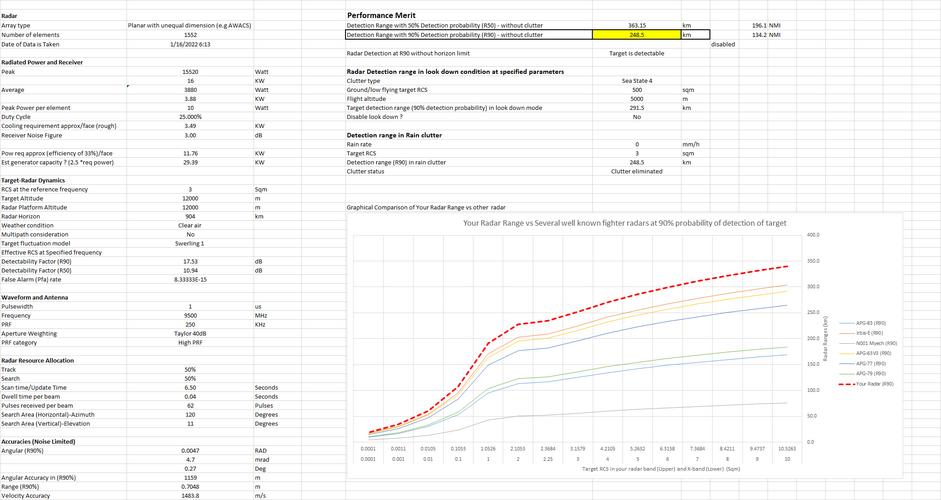This screenshot has height=500, width=941.
Task: Select the False Alarm rate value 8.33333E-15
Action: [x=190, y=279]
